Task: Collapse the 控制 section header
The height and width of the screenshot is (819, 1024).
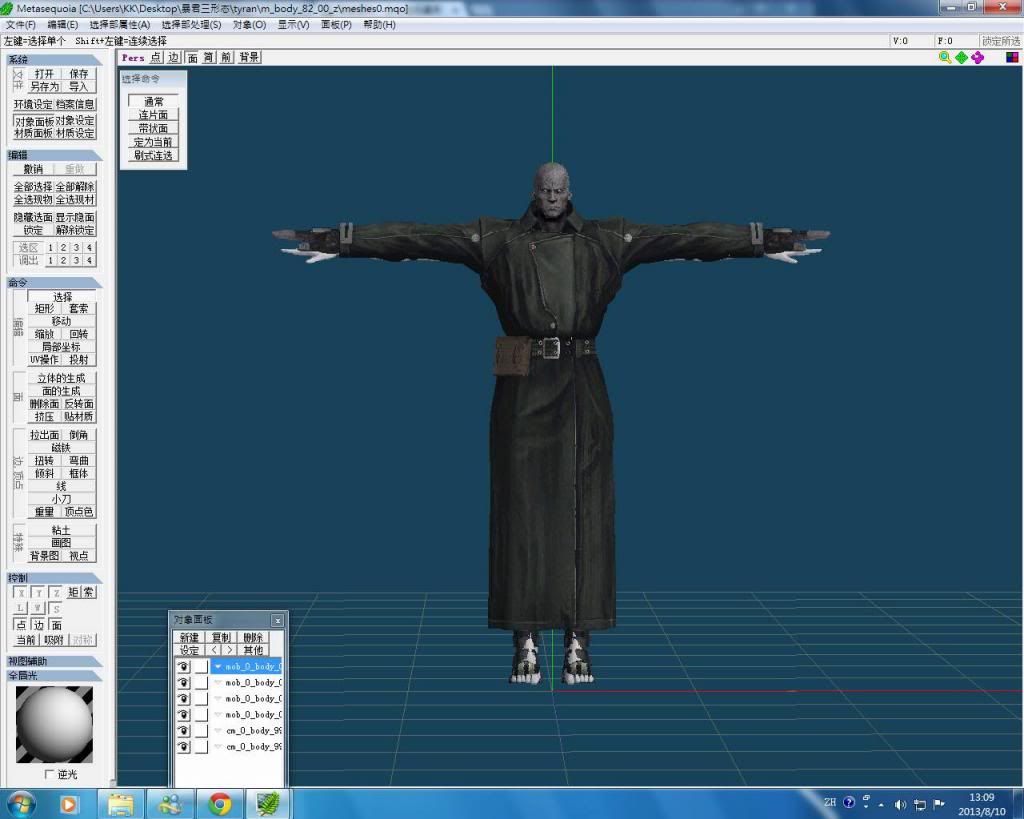Action: point(54,578)
